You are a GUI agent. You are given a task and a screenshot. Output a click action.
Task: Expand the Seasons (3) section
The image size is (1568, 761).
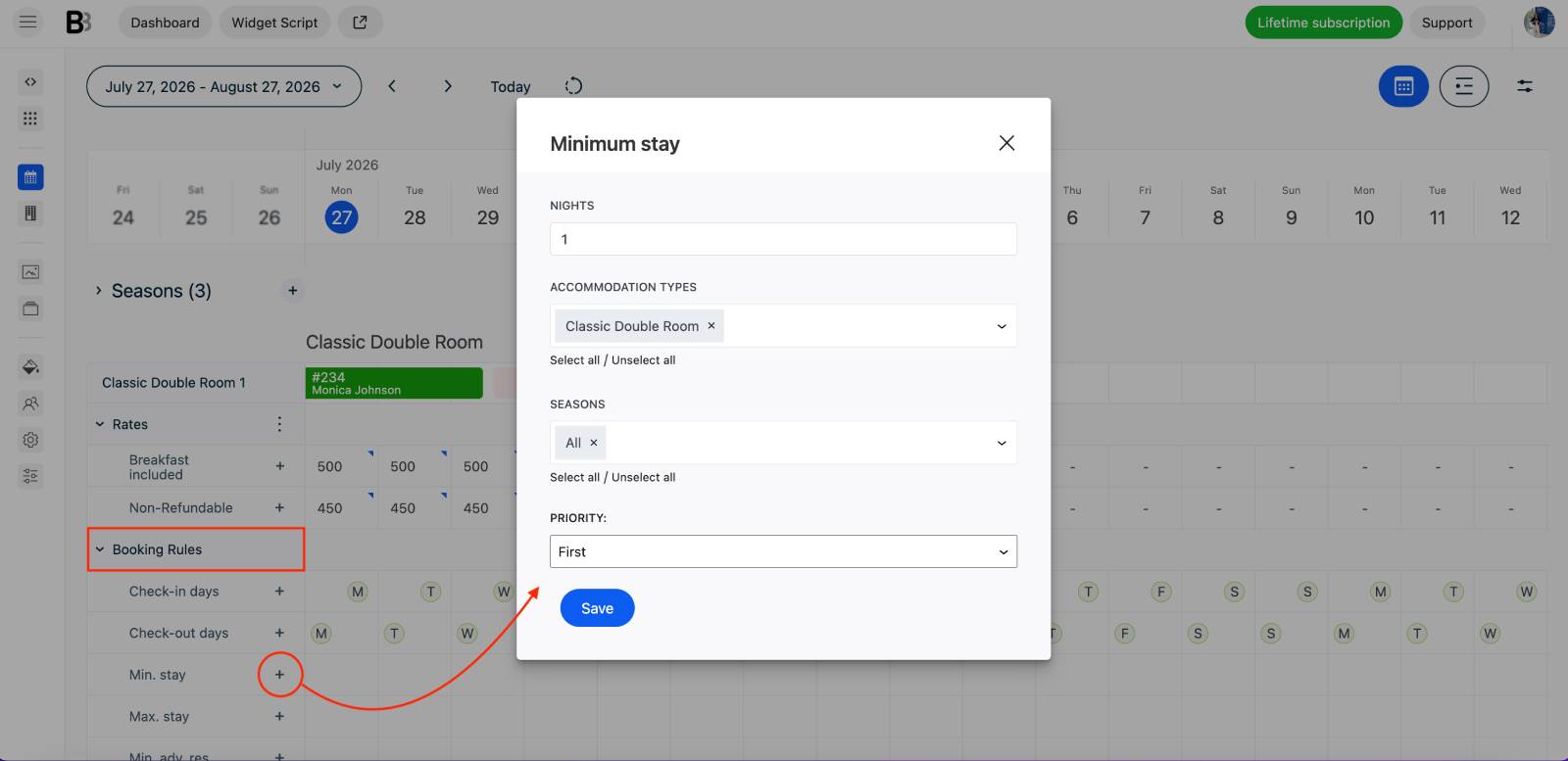click(99, 291)
